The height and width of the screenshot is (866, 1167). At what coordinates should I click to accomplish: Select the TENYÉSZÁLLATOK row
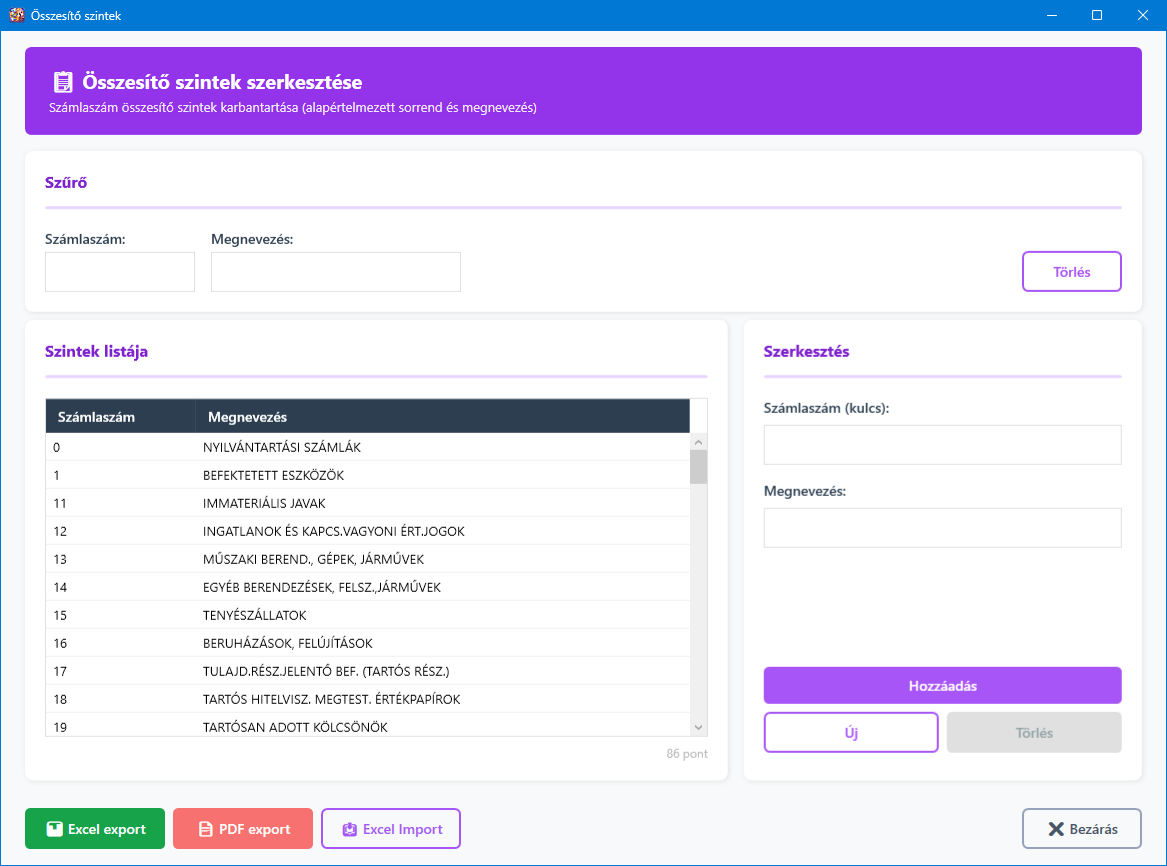pos(254,616)
